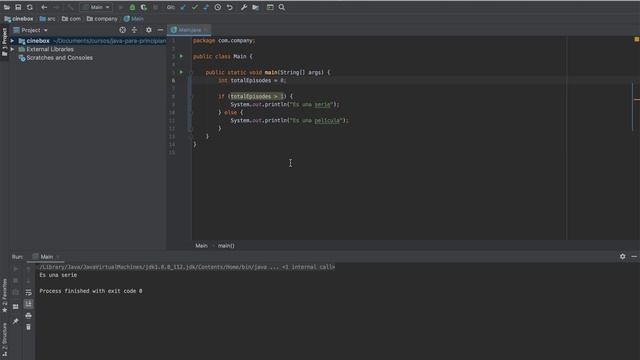
Task: Close the Main.java editor tab
Action: (x=206, y=30)
